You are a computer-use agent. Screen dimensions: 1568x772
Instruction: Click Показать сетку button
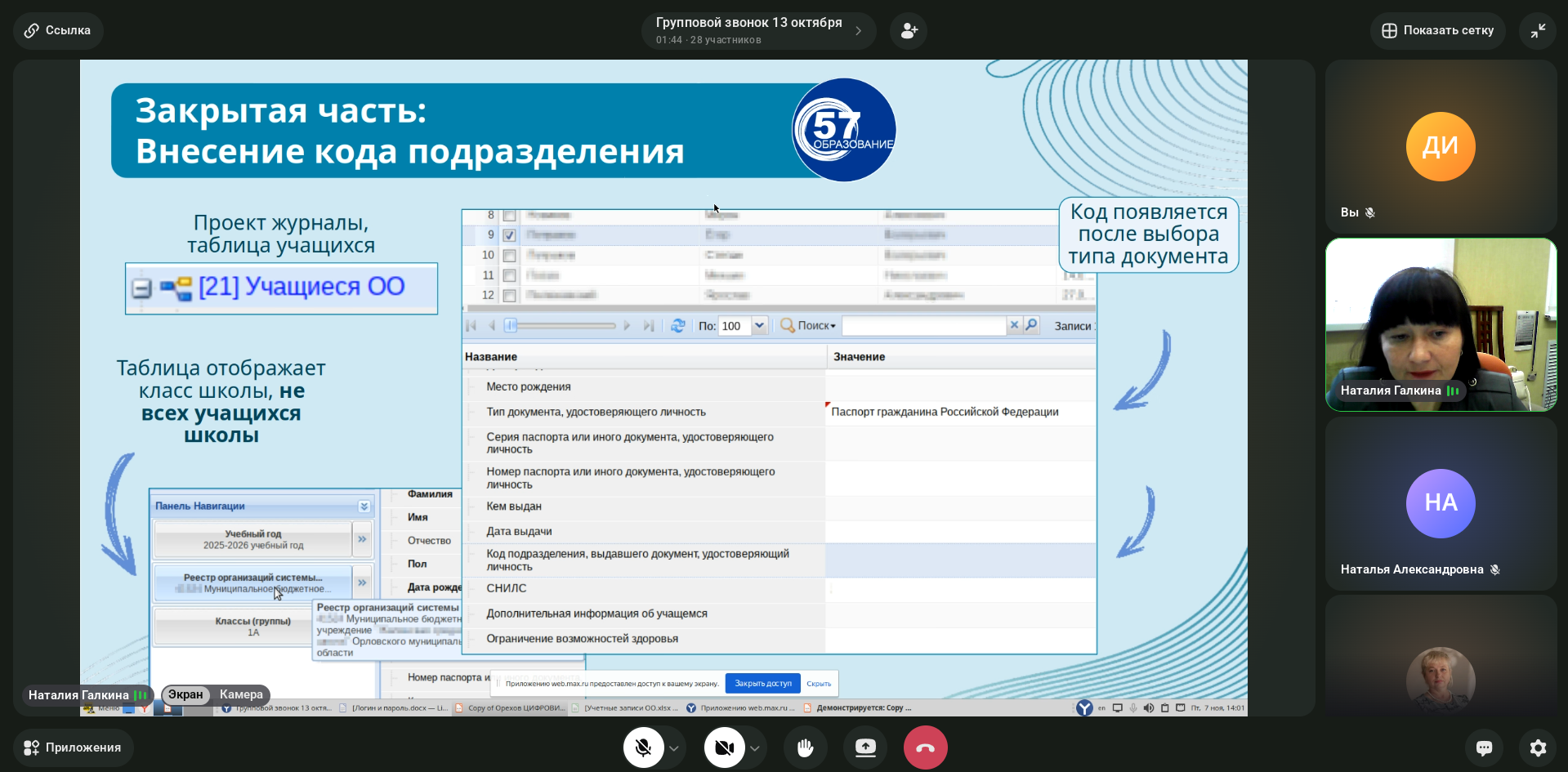(x=1437, y=31)
